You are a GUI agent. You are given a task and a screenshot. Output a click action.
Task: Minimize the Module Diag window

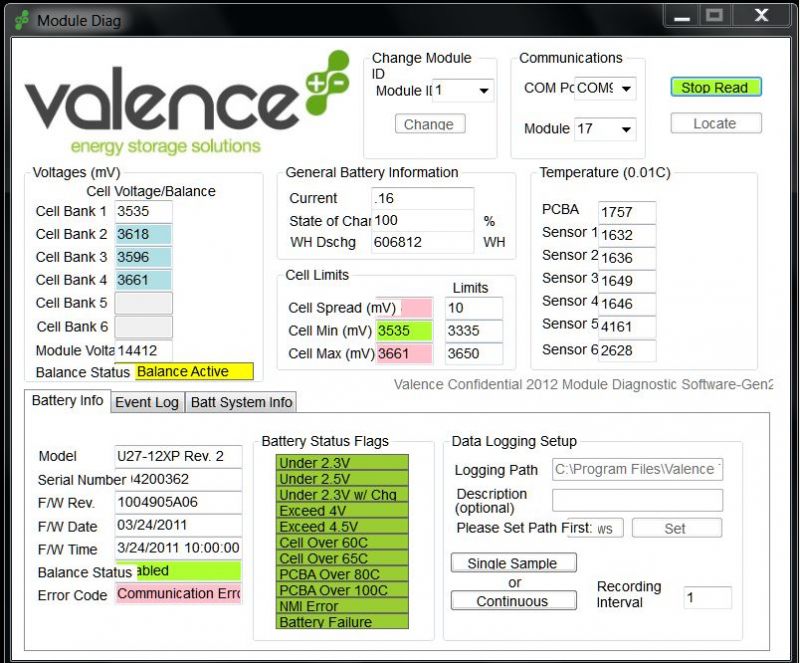click(682, 17)
